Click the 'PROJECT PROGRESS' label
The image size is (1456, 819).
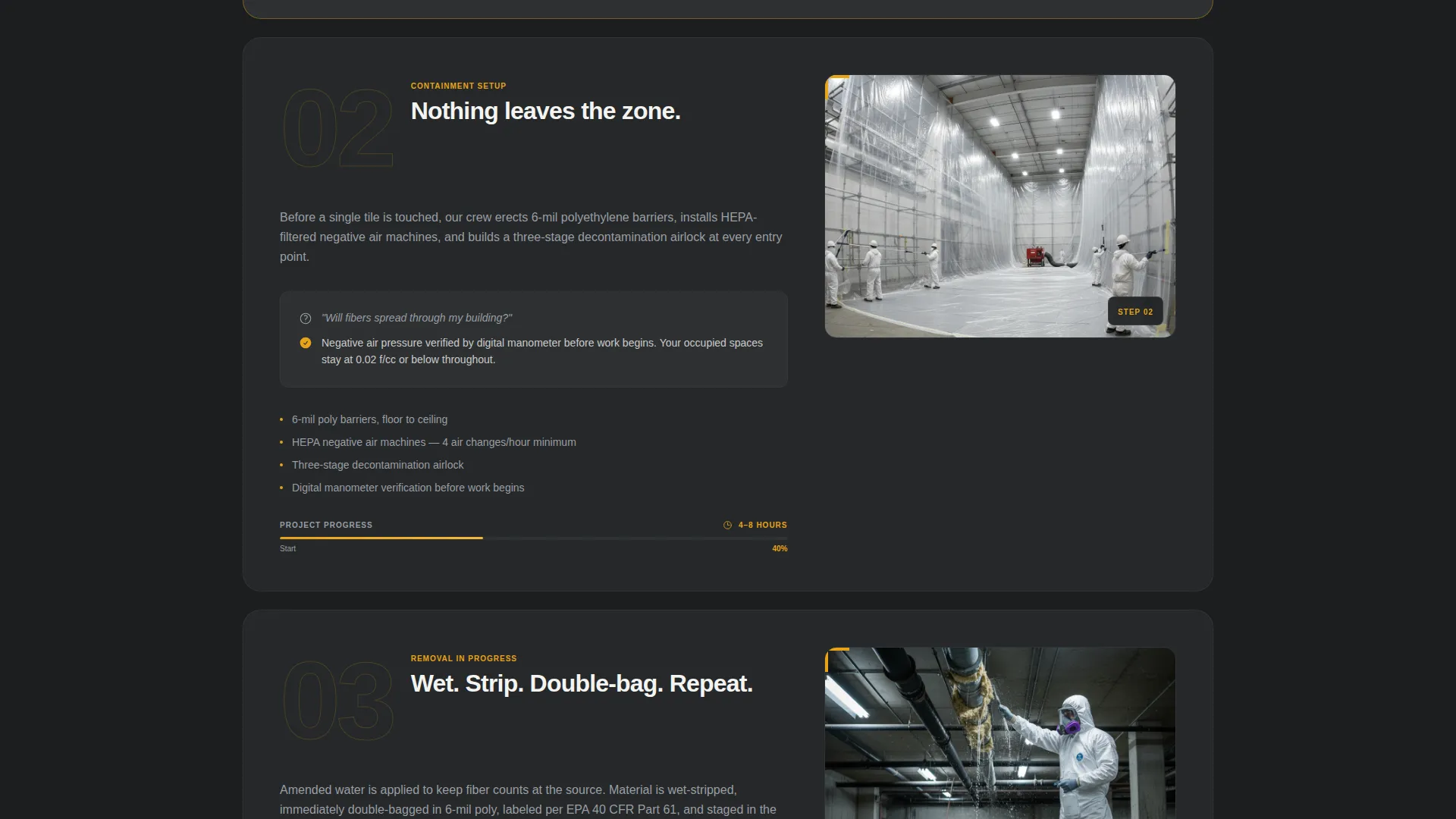point(326,525)
